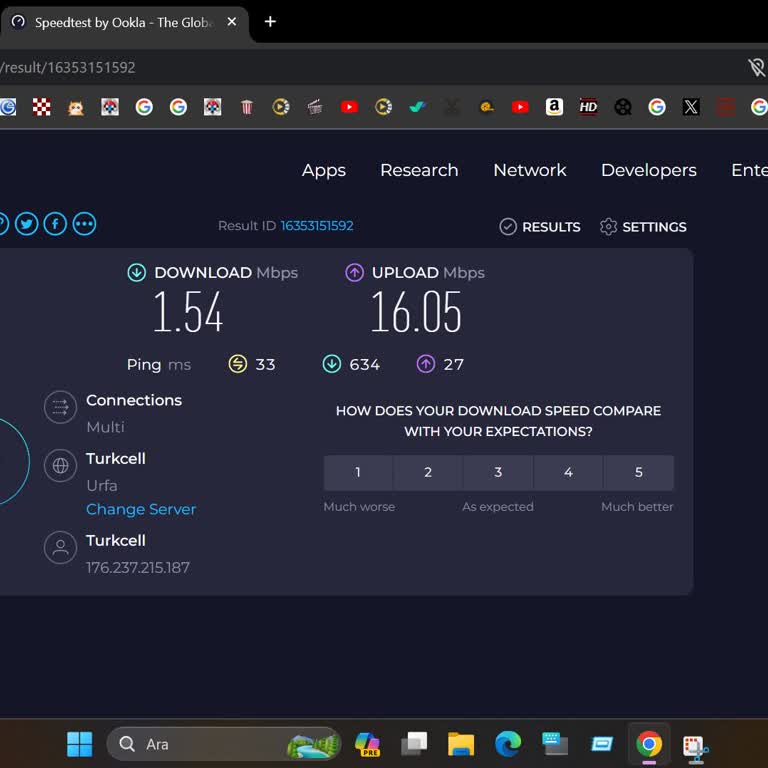Open the green checkmark bookmark icon
Image resolution: width=768 pixels, height=768 pixels.
tap(417, 107)
